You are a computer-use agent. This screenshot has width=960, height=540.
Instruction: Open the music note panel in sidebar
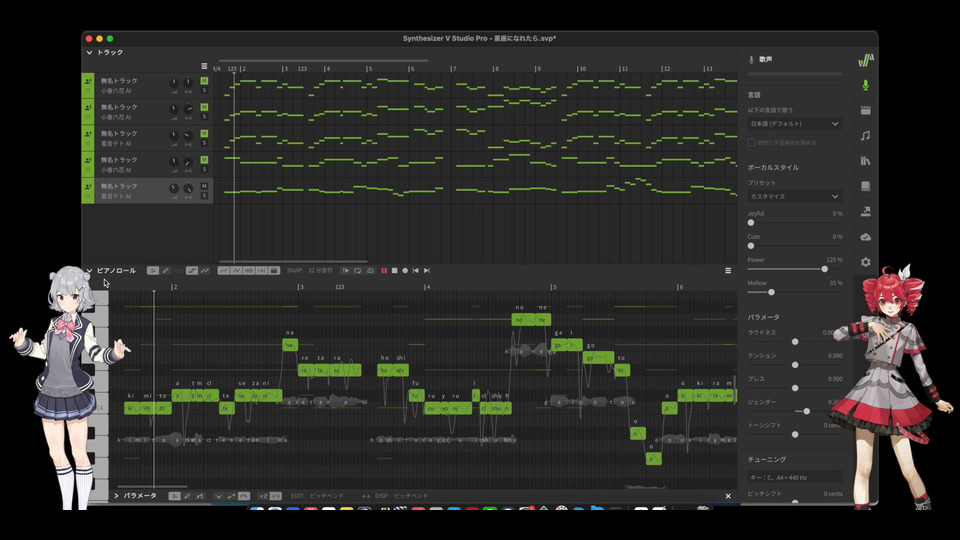point(865,135)
